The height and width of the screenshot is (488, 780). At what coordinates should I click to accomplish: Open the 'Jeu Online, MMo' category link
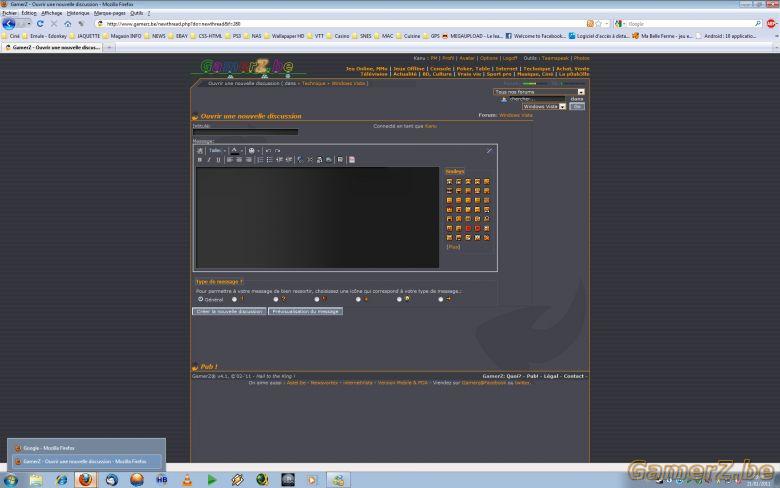pos(366,69)
